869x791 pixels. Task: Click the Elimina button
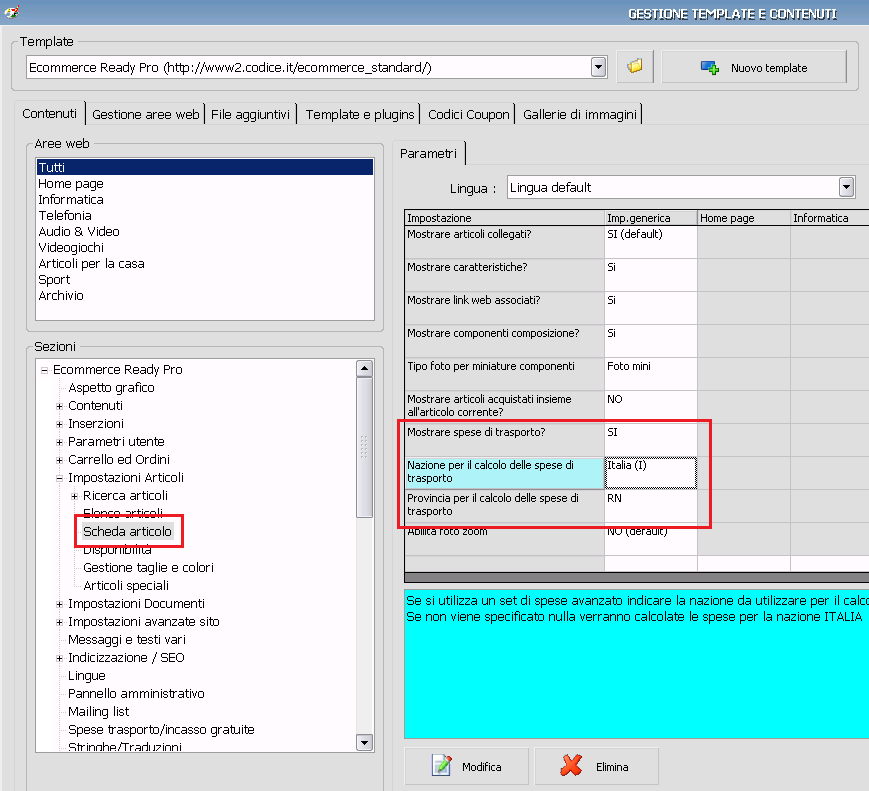point(596,766)
